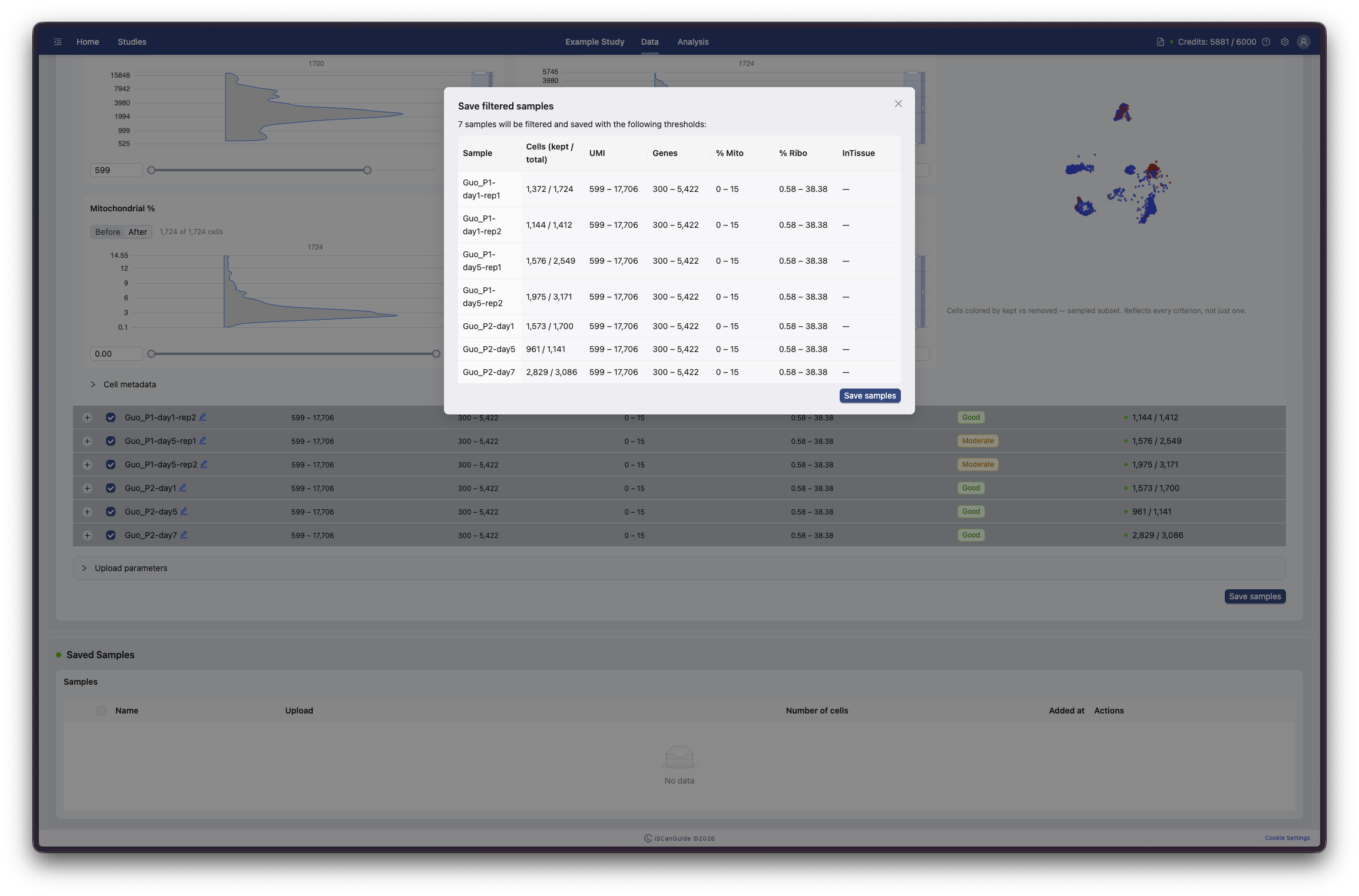Image resolution: width=1359 pixels, height=896 pixels.
Task: Click Guo_P1-day1-rep1 row in dialog table
Action: pyautogui.click(x=679, y=189)
